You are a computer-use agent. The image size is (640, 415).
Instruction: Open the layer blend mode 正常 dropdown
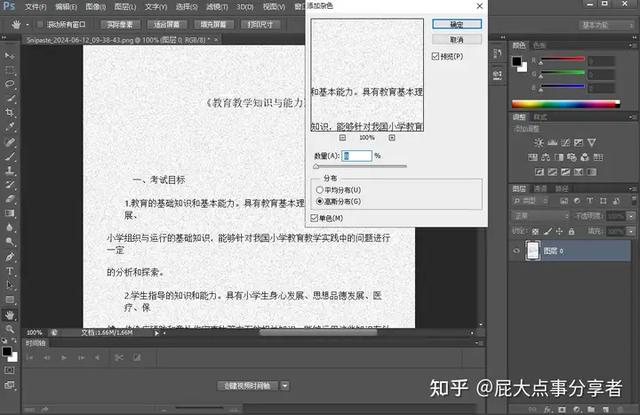coord(540,215)
